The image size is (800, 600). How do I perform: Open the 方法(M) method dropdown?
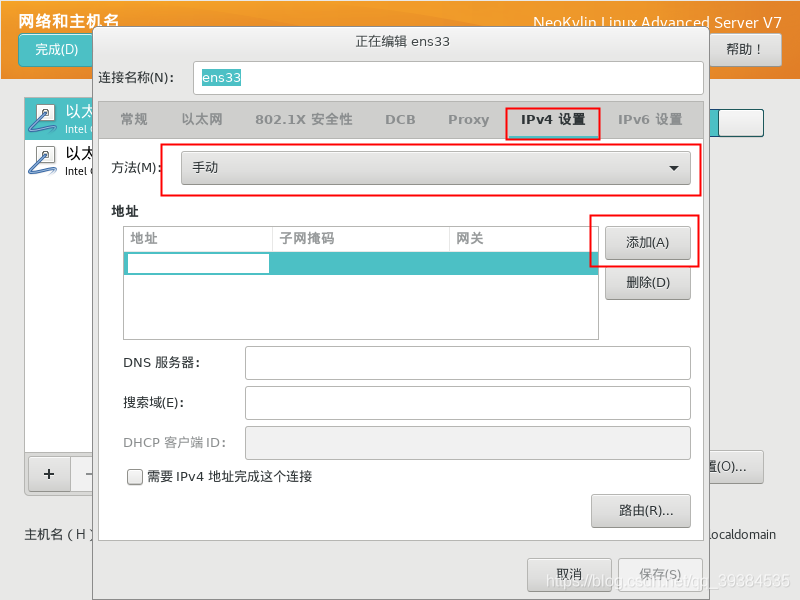436,168
